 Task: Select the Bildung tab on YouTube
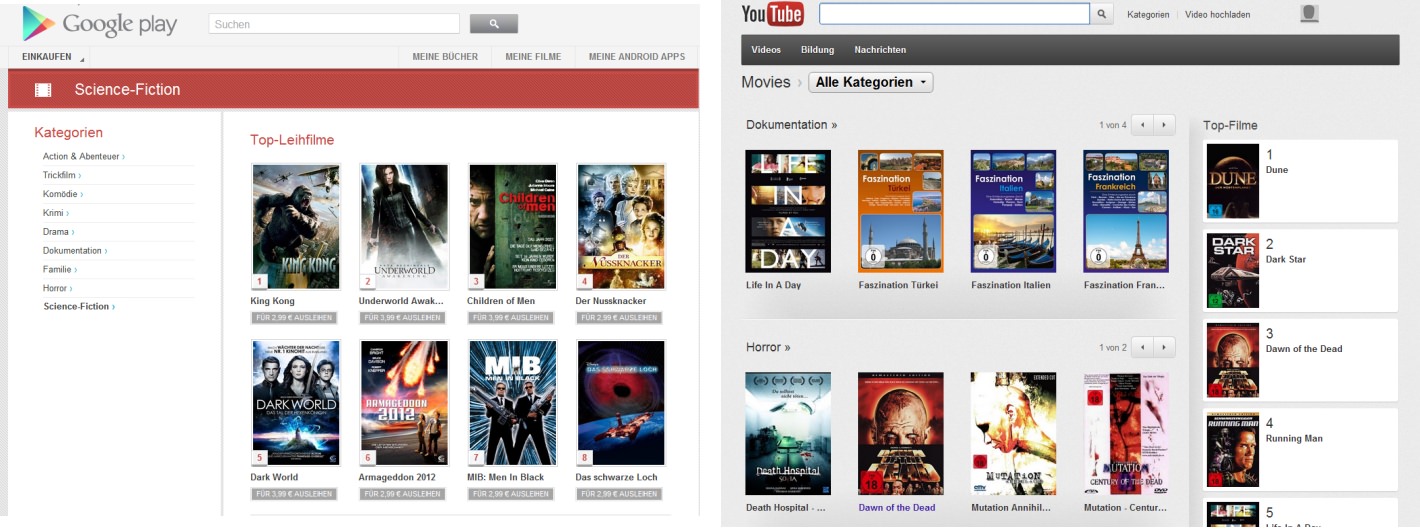point(817,50)
